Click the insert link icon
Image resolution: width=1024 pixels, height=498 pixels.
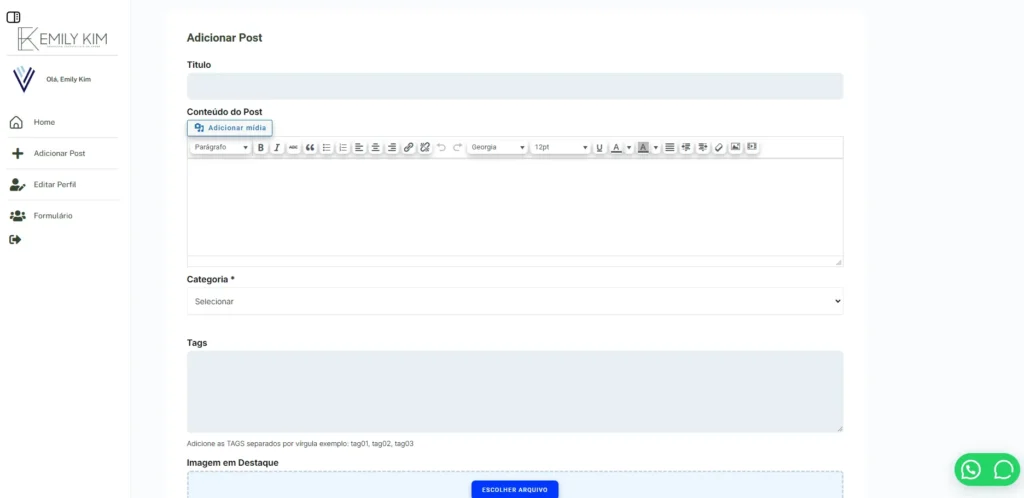coord(408,148)
